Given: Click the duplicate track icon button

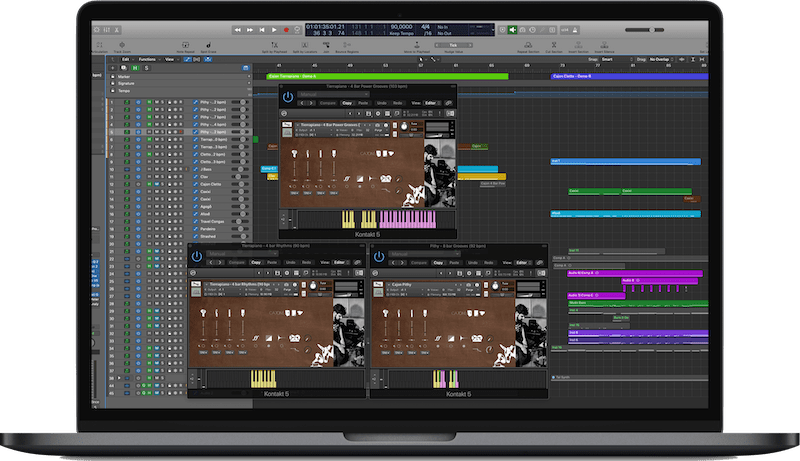Looking at the screenshot, I should pos(123,68).
